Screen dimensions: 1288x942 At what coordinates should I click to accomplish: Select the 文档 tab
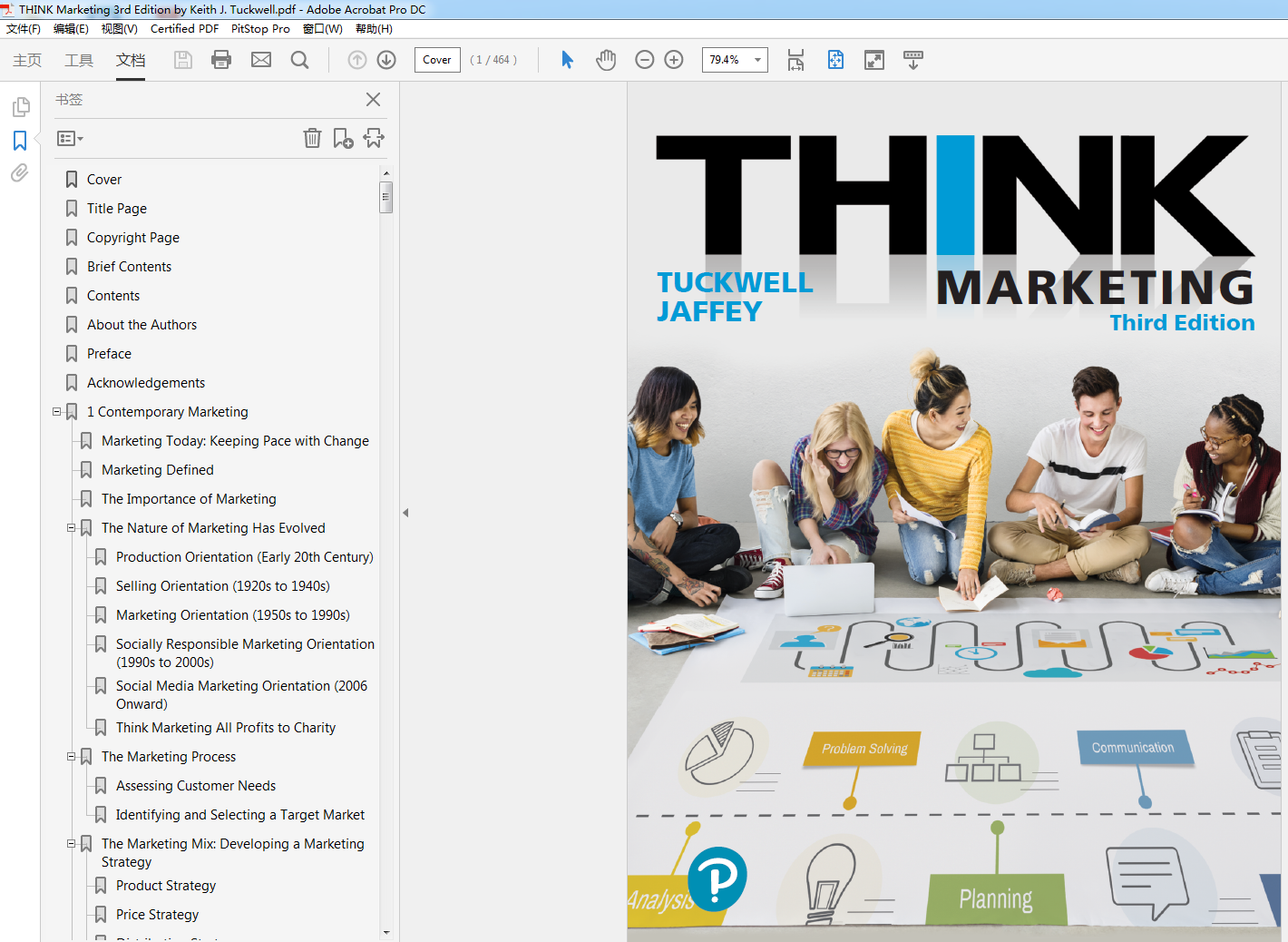[x=131, y=60]
